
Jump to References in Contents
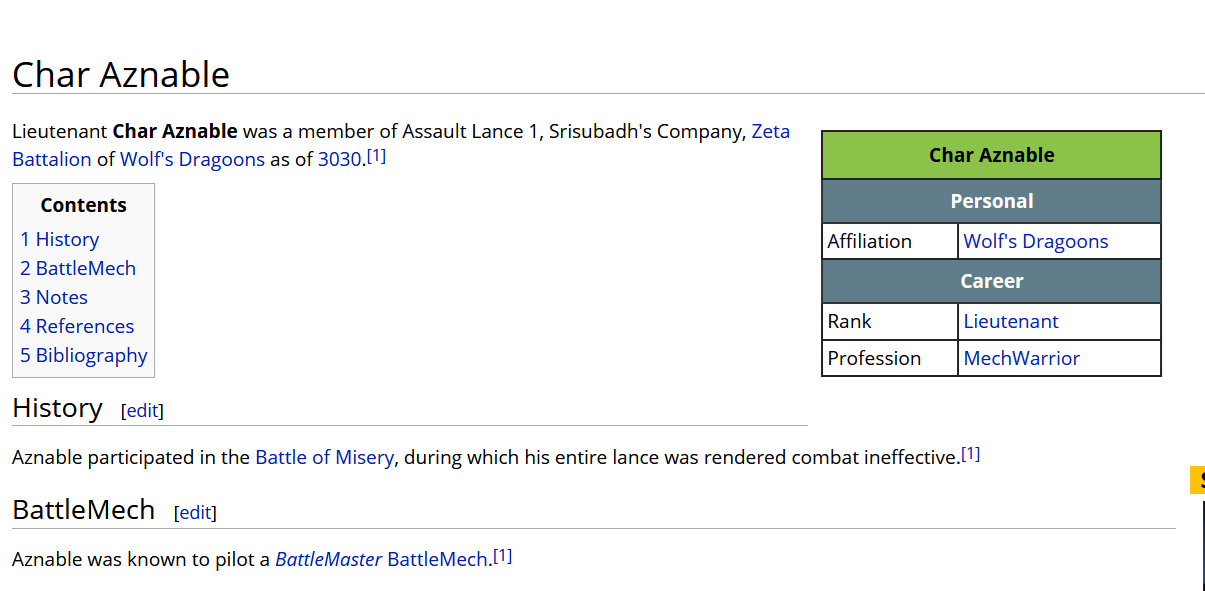coord(77,326)
